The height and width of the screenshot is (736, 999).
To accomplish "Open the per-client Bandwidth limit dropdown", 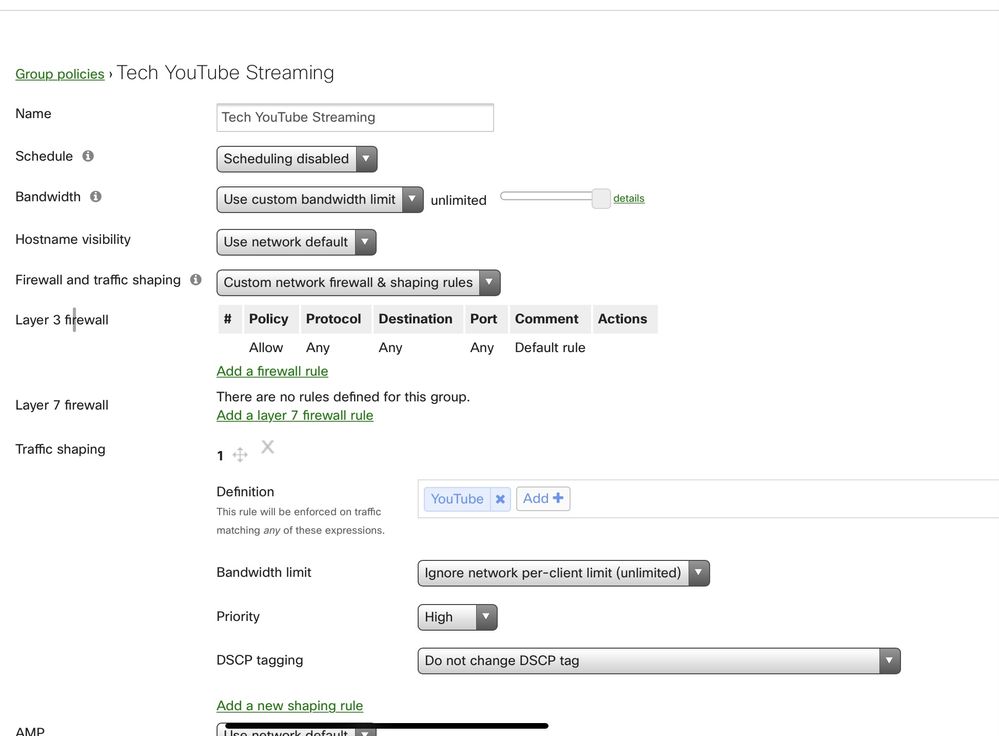I will point(563,573).
